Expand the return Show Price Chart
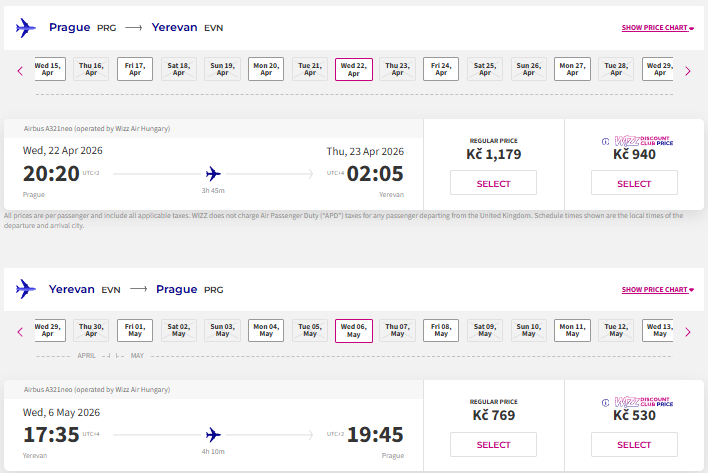The width and height of the screenshot is (708, 473). pos(657,289)
